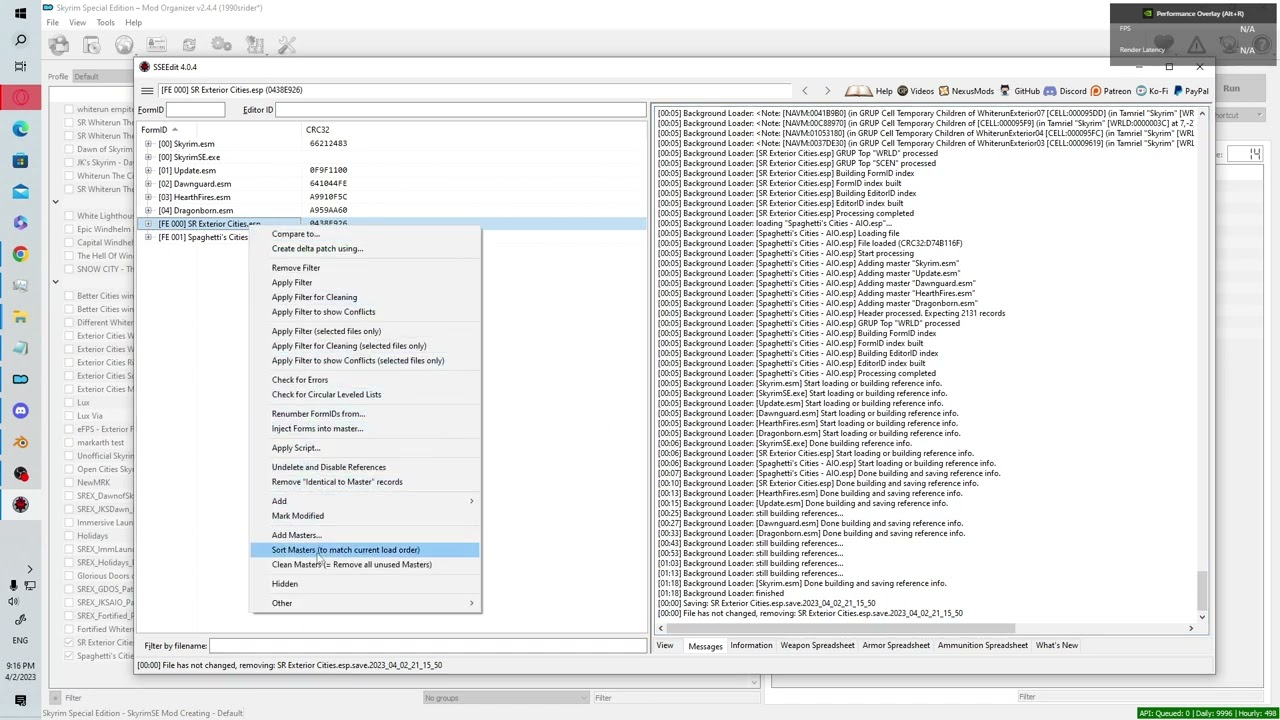Select Apply Filter for Cleaning entry
The image size is (1280, 720).
(x=365, y=297)
